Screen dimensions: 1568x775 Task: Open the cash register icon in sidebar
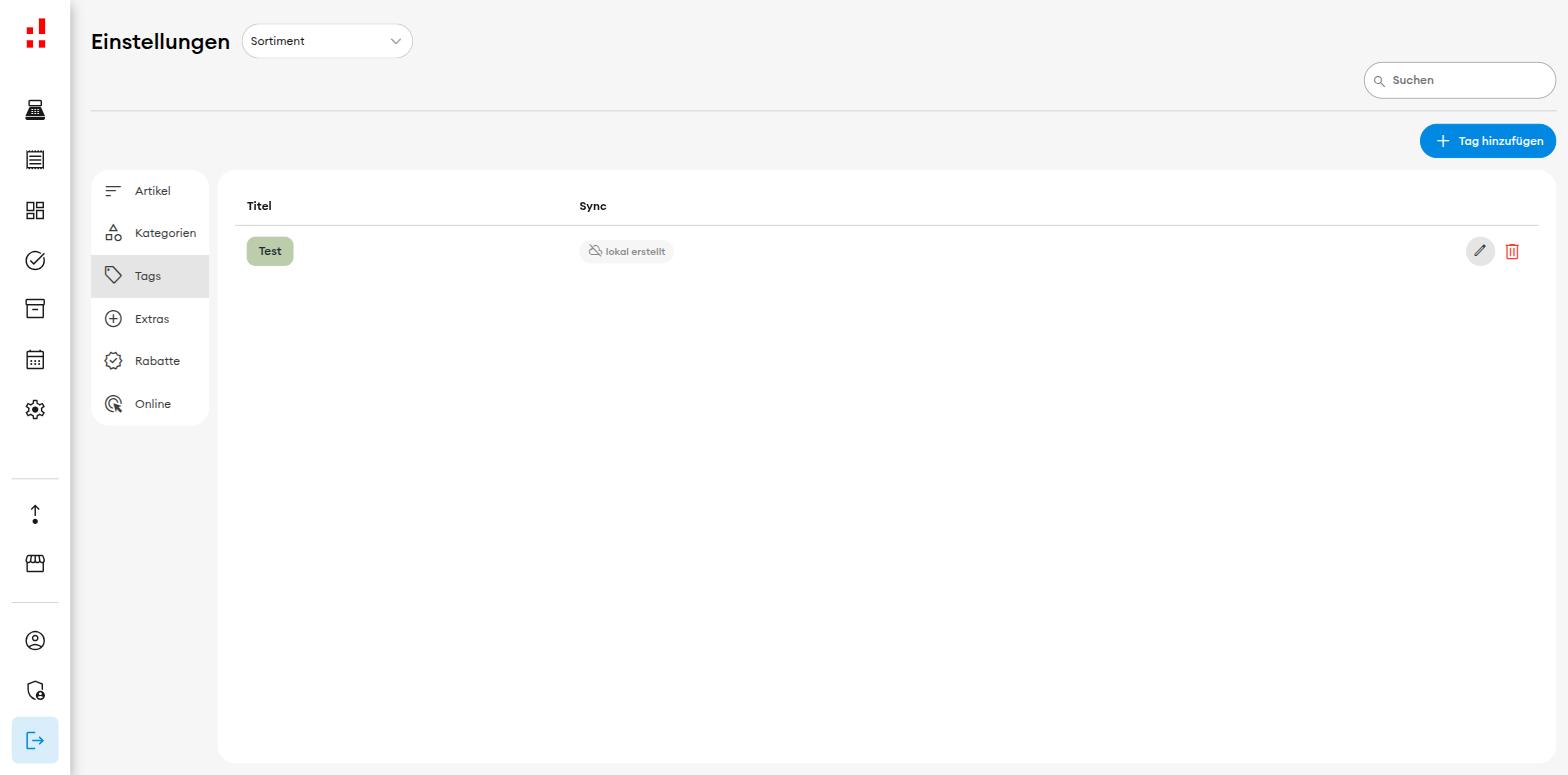click(x=35, y=110)
